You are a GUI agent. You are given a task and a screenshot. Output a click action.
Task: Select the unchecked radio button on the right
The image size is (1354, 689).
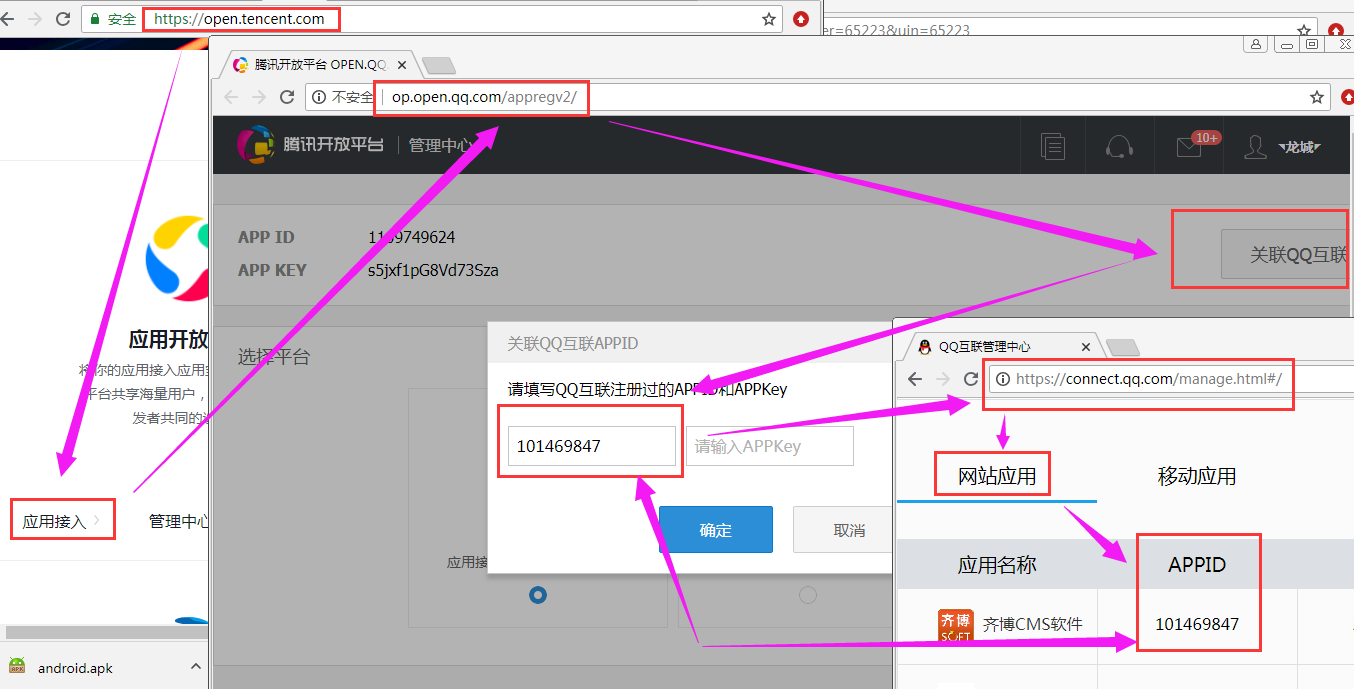[808, 595]
